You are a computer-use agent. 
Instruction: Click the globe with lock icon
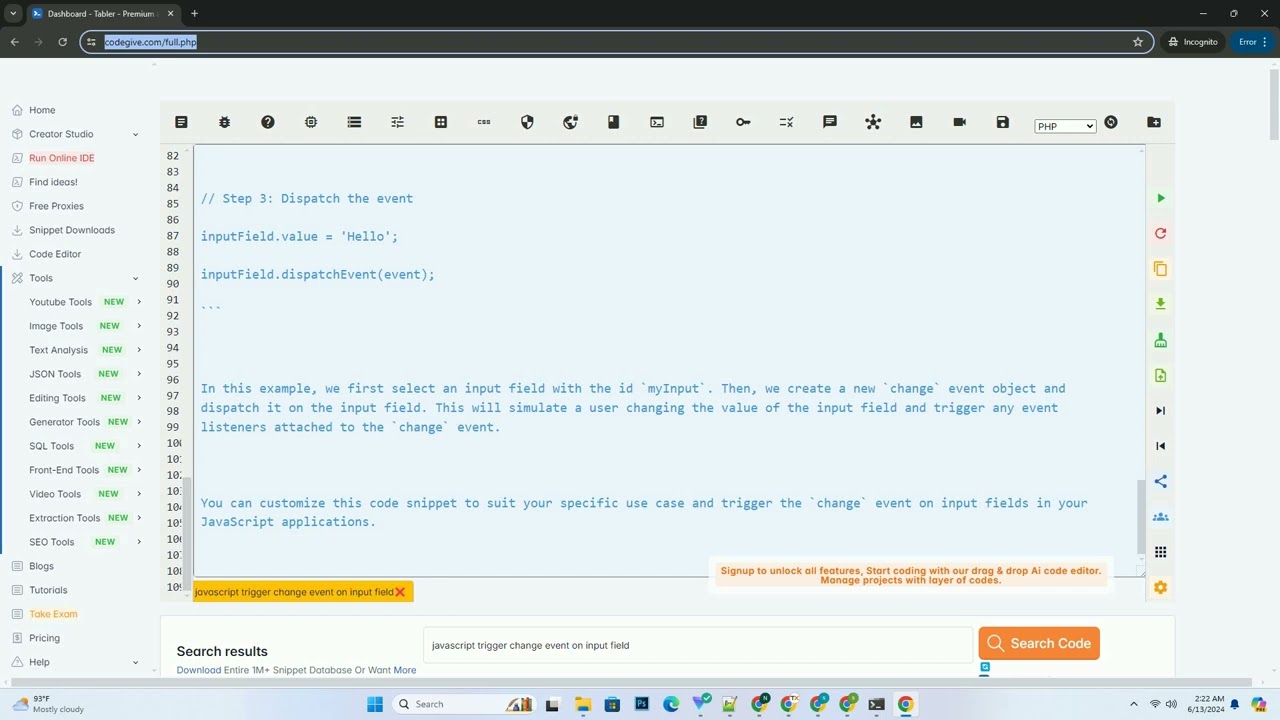coord(570,122)
